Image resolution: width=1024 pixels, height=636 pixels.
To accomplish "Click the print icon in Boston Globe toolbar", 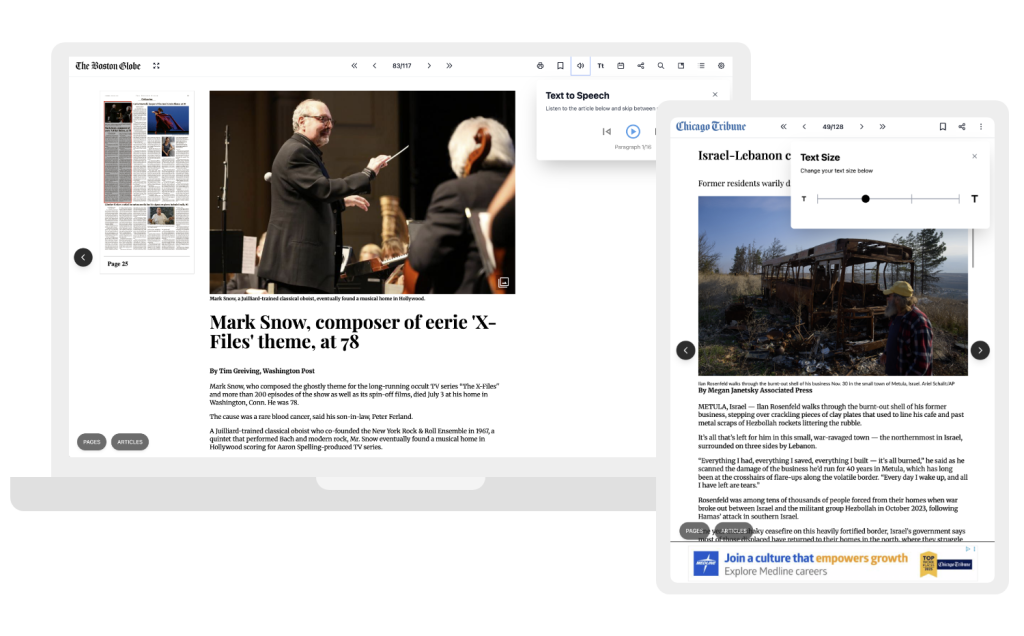I will pos(540,66).
